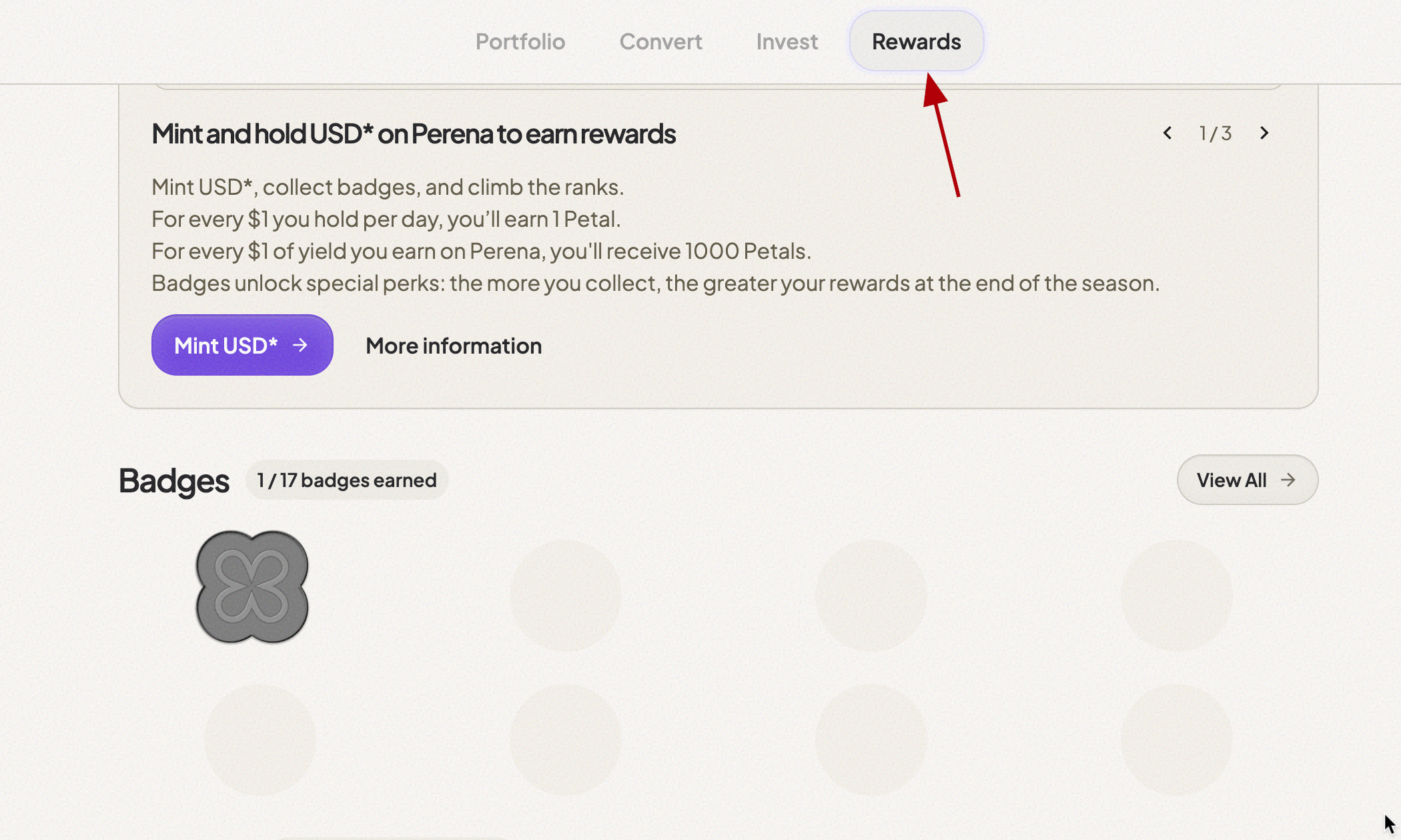Click the 1/3 slide counter
This screenshot has width=1401, height=840.
[1216, 133]
